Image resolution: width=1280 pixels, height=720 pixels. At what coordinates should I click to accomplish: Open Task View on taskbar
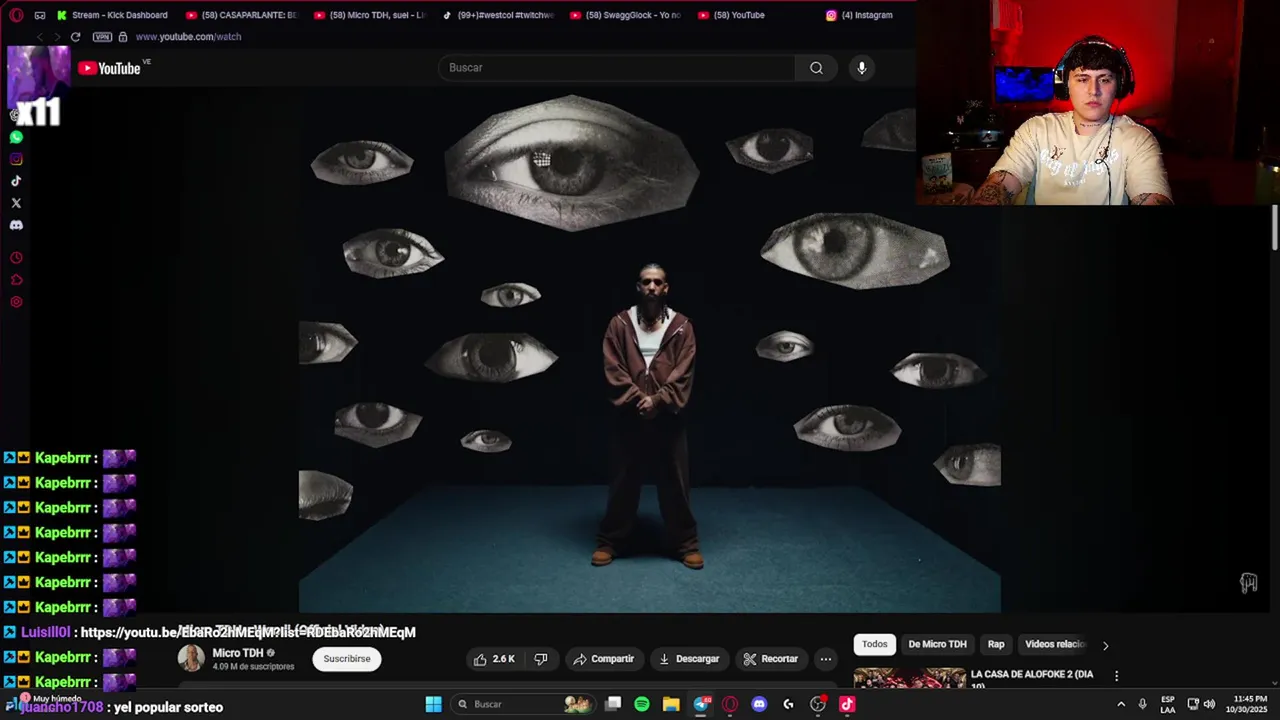coord(613,704)
